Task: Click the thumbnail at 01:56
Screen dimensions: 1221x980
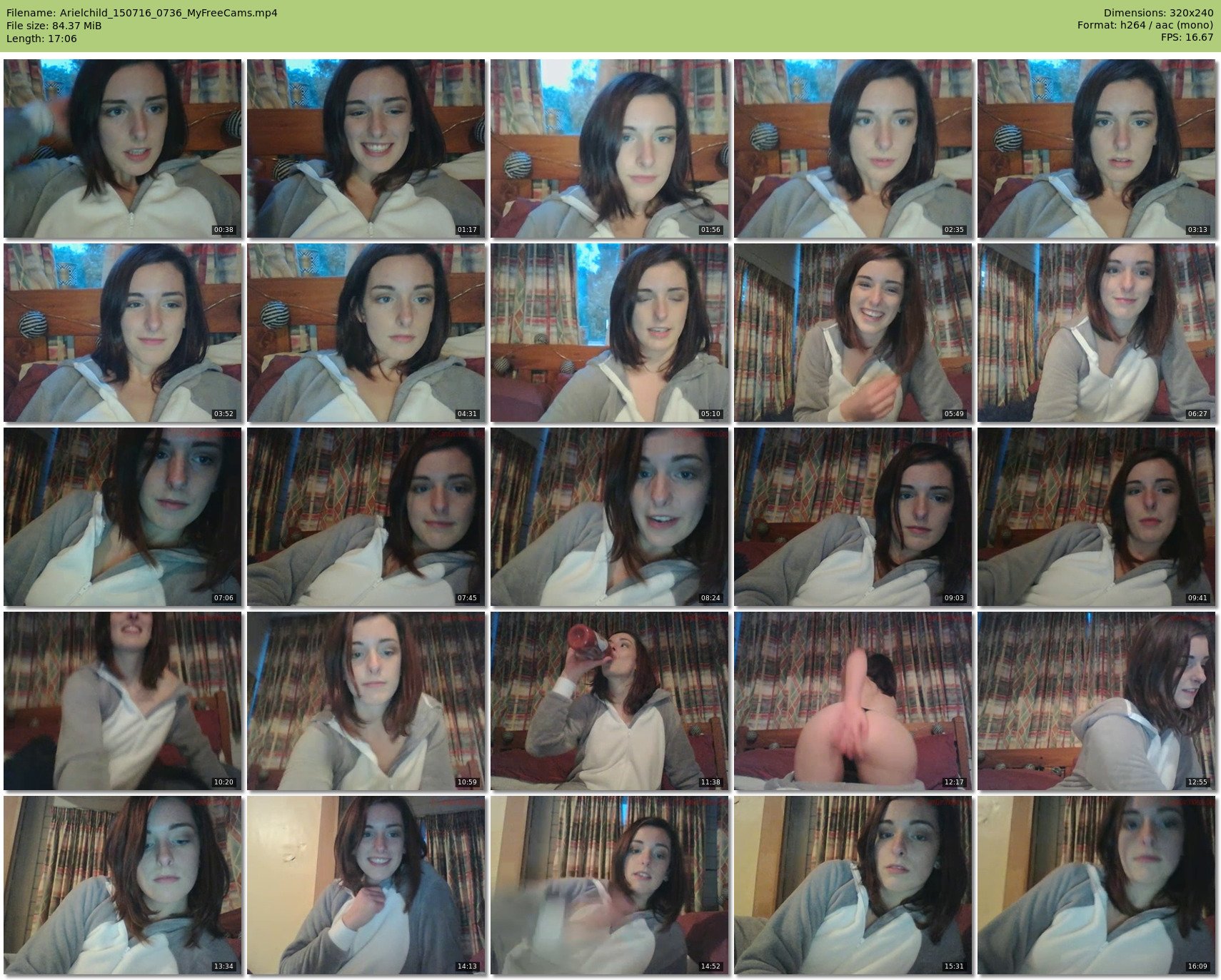Action: point(609,148)
